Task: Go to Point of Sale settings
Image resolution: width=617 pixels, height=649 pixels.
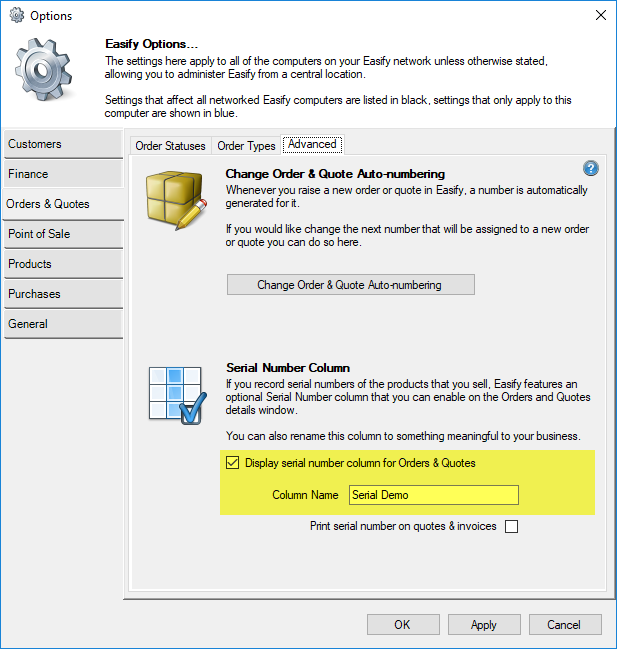Action: (x=62, y=234)
